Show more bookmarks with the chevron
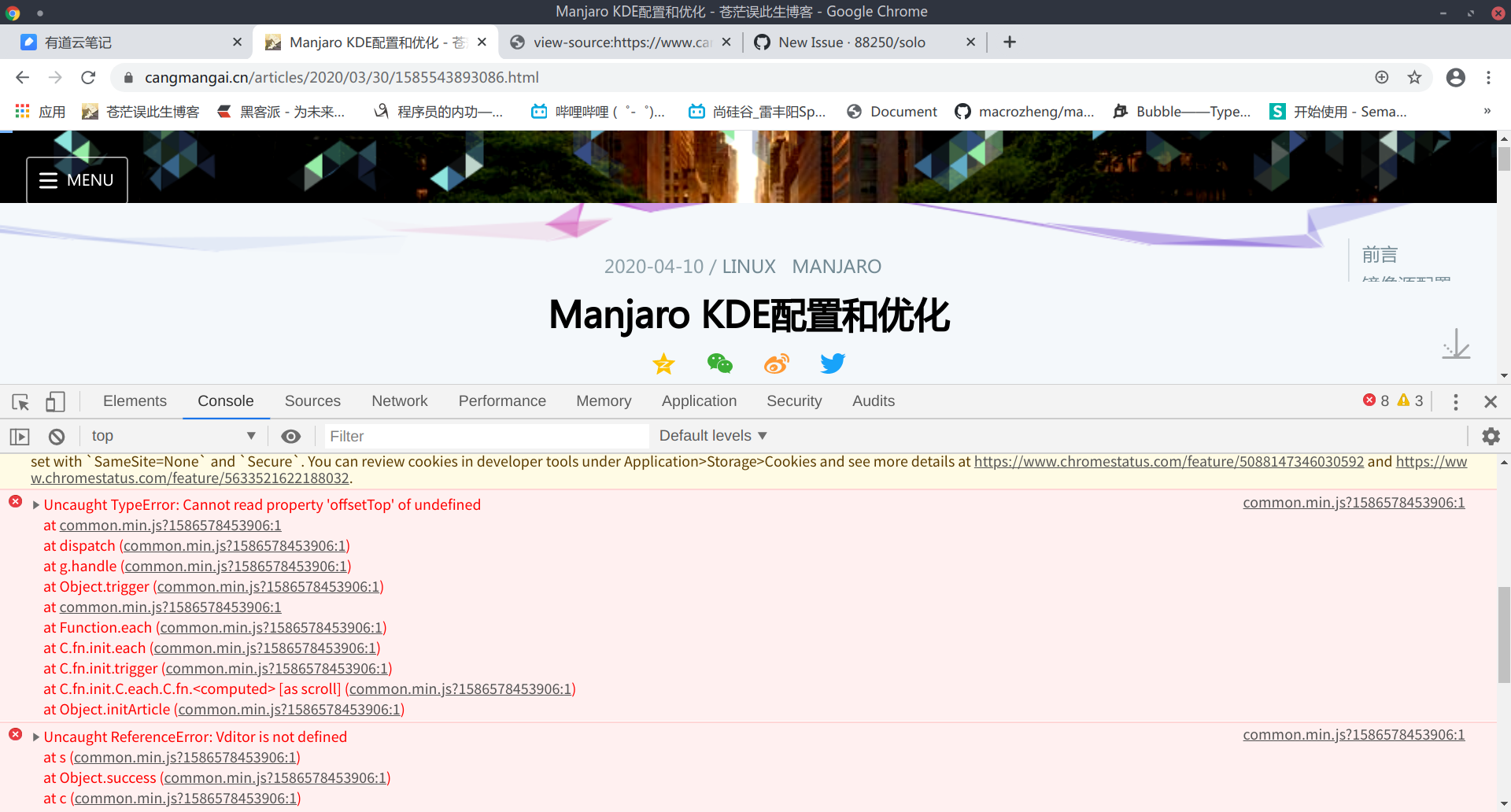The height and width of the screenshot is (812, 1511). pyautogui.click(x=1487, y=111)
